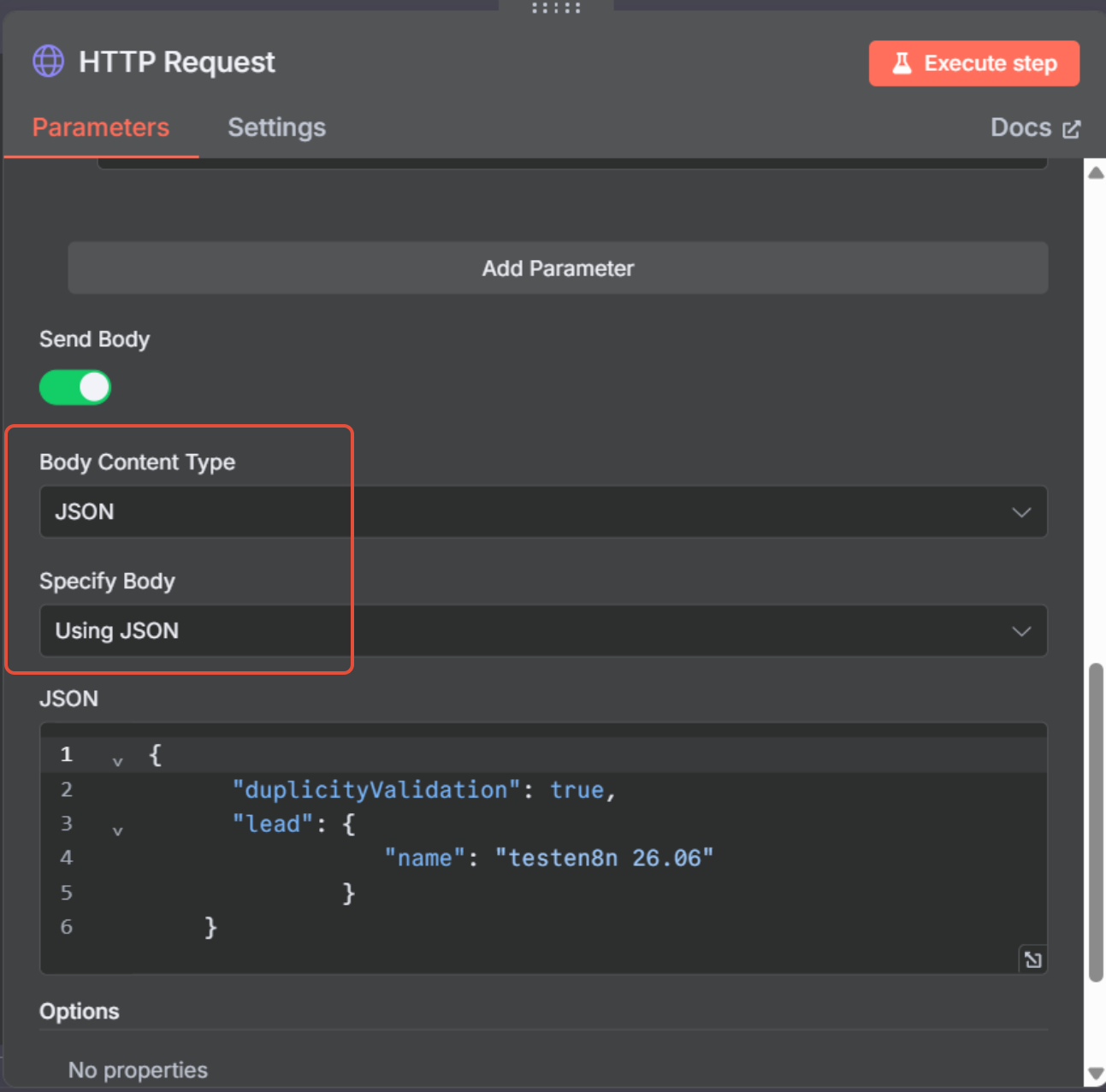Collapse the JSON root object on line 1

coord(118,761)
